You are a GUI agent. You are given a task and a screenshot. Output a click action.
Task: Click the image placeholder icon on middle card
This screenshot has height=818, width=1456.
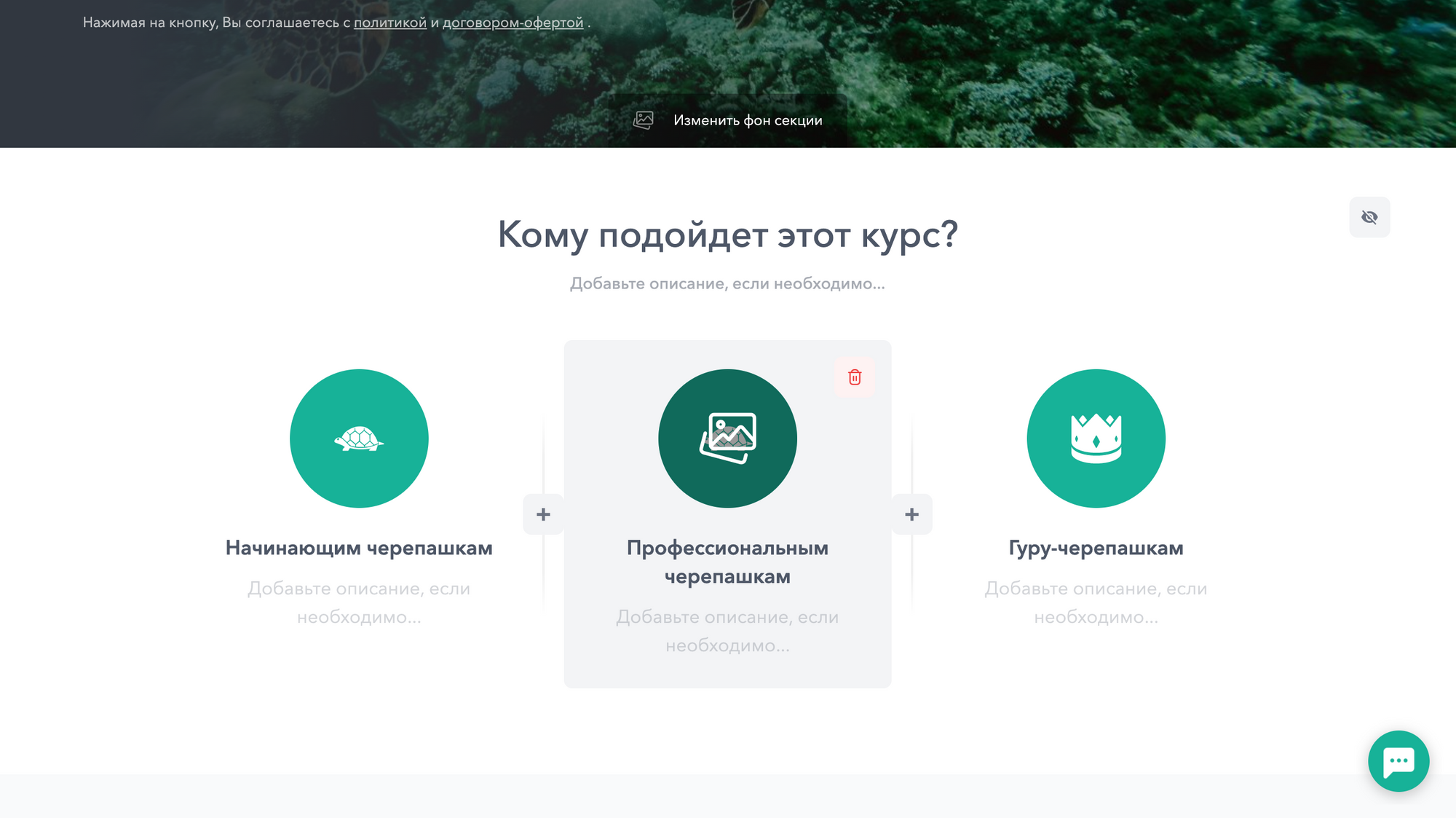tap(727, 438)
